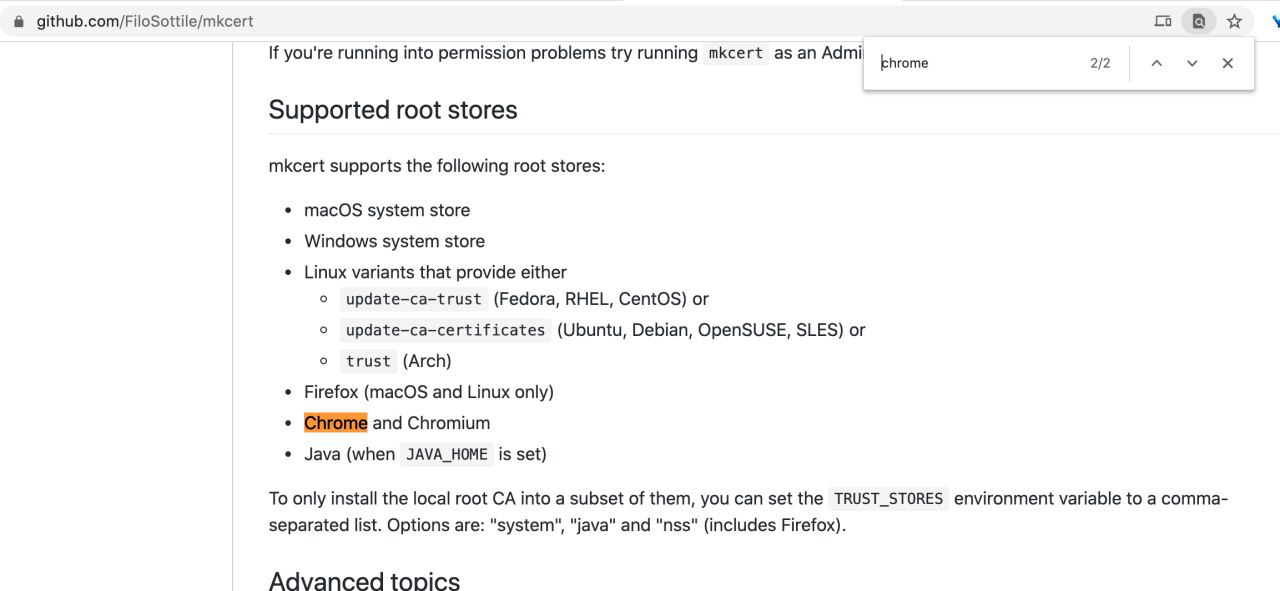
Task: Click the "macOS system store" list item
Action: [x=387, y=210]
